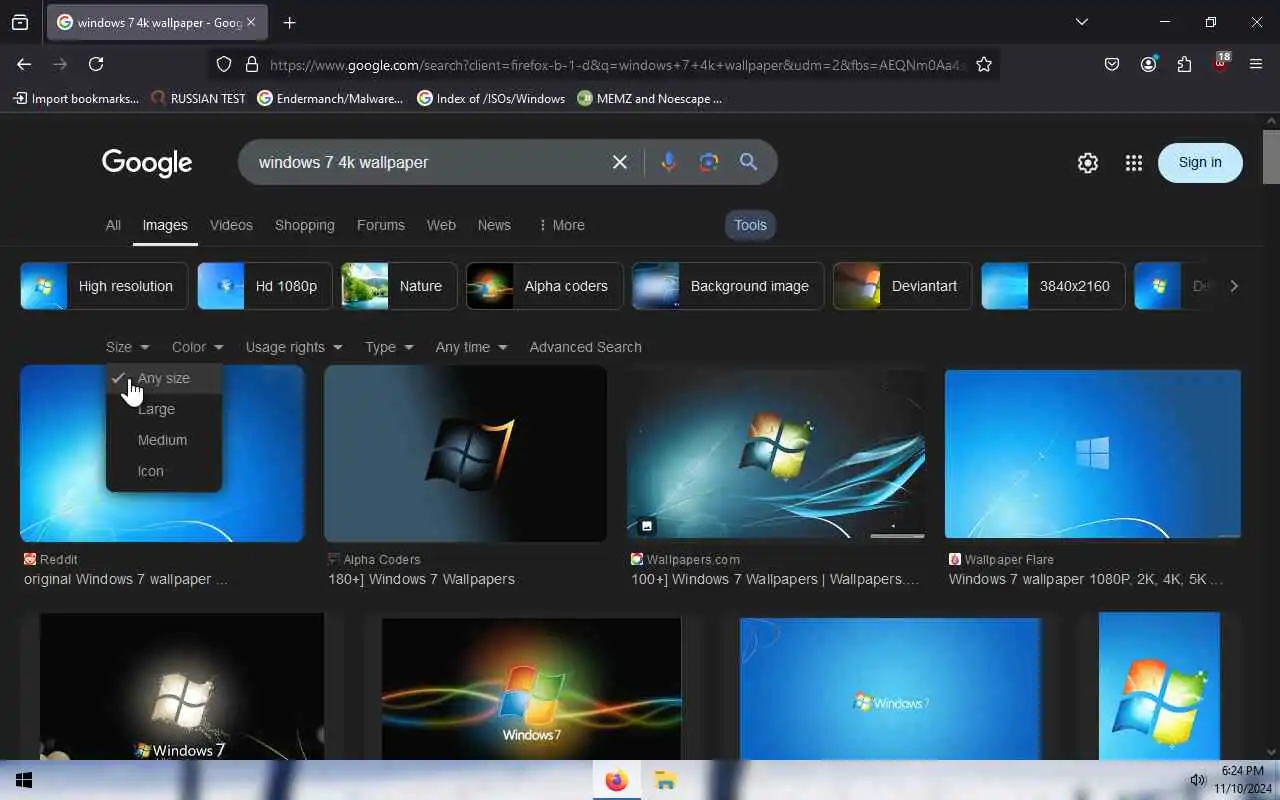Open the Windows Start button
The width and height of the screenshot is (1280, 800).
coord(24,780)
